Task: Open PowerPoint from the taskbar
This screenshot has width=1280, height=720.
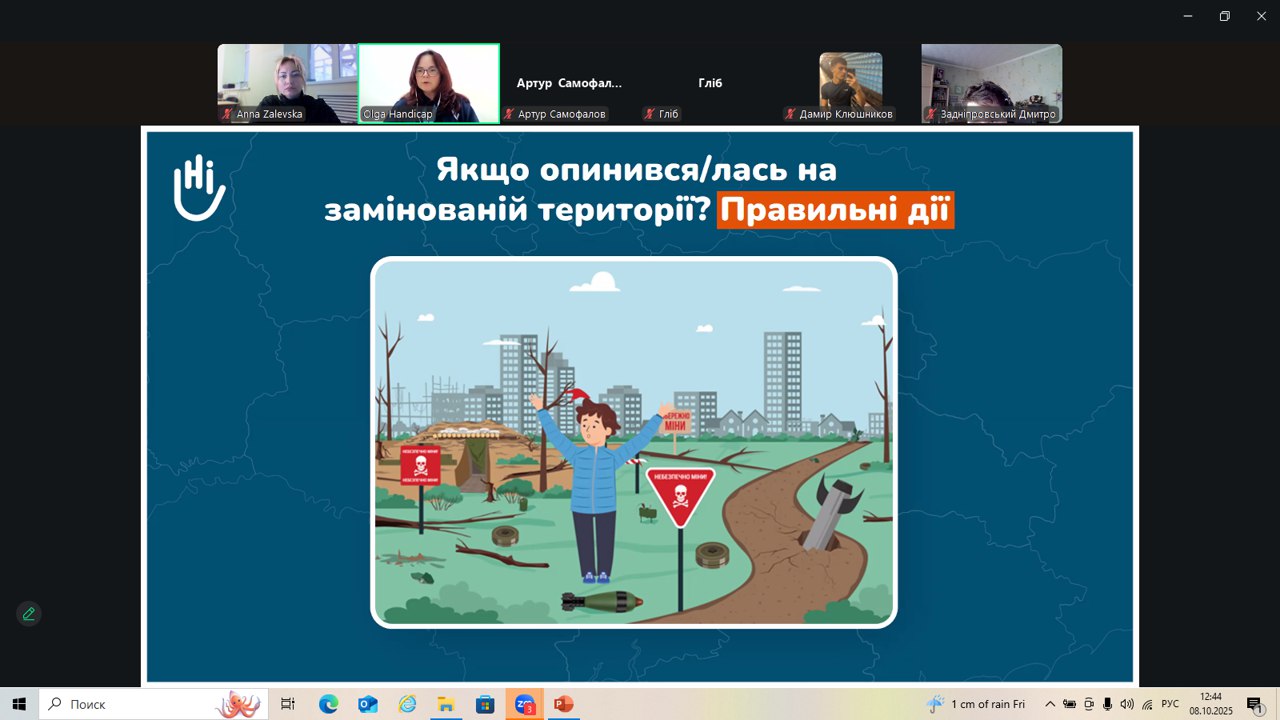Action: (x=563, y=704)
